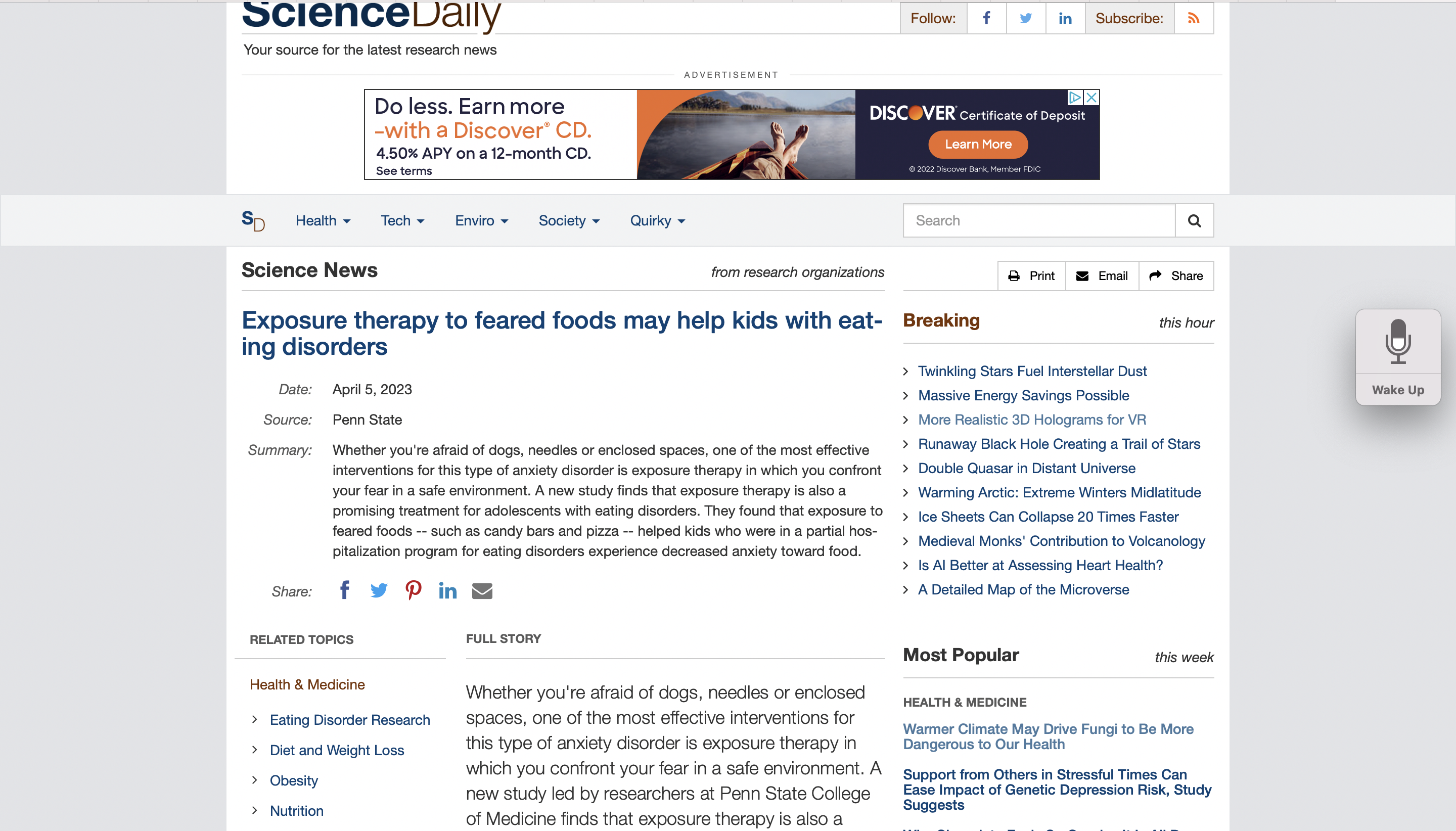This screenshot has height=831, width=1456.
Task: Open the Society navigation menu
Action: coord(569,220)
